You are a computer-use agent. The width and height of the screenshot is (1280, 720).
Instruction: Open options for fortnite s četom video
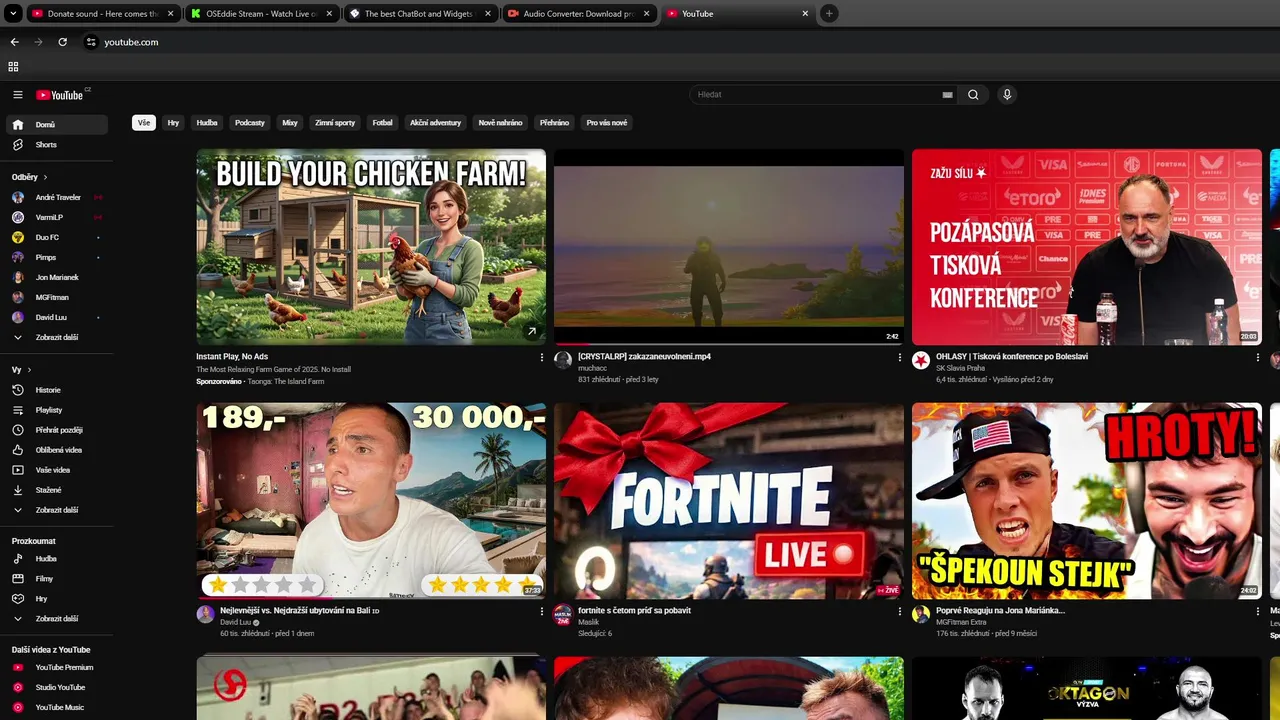coord(900,611)
